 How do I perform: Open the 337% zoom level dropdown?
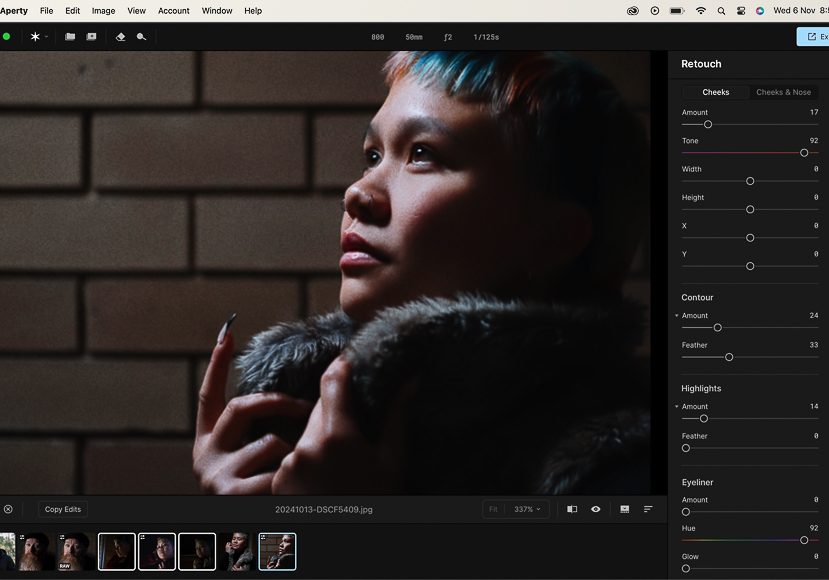coord(526,509)
